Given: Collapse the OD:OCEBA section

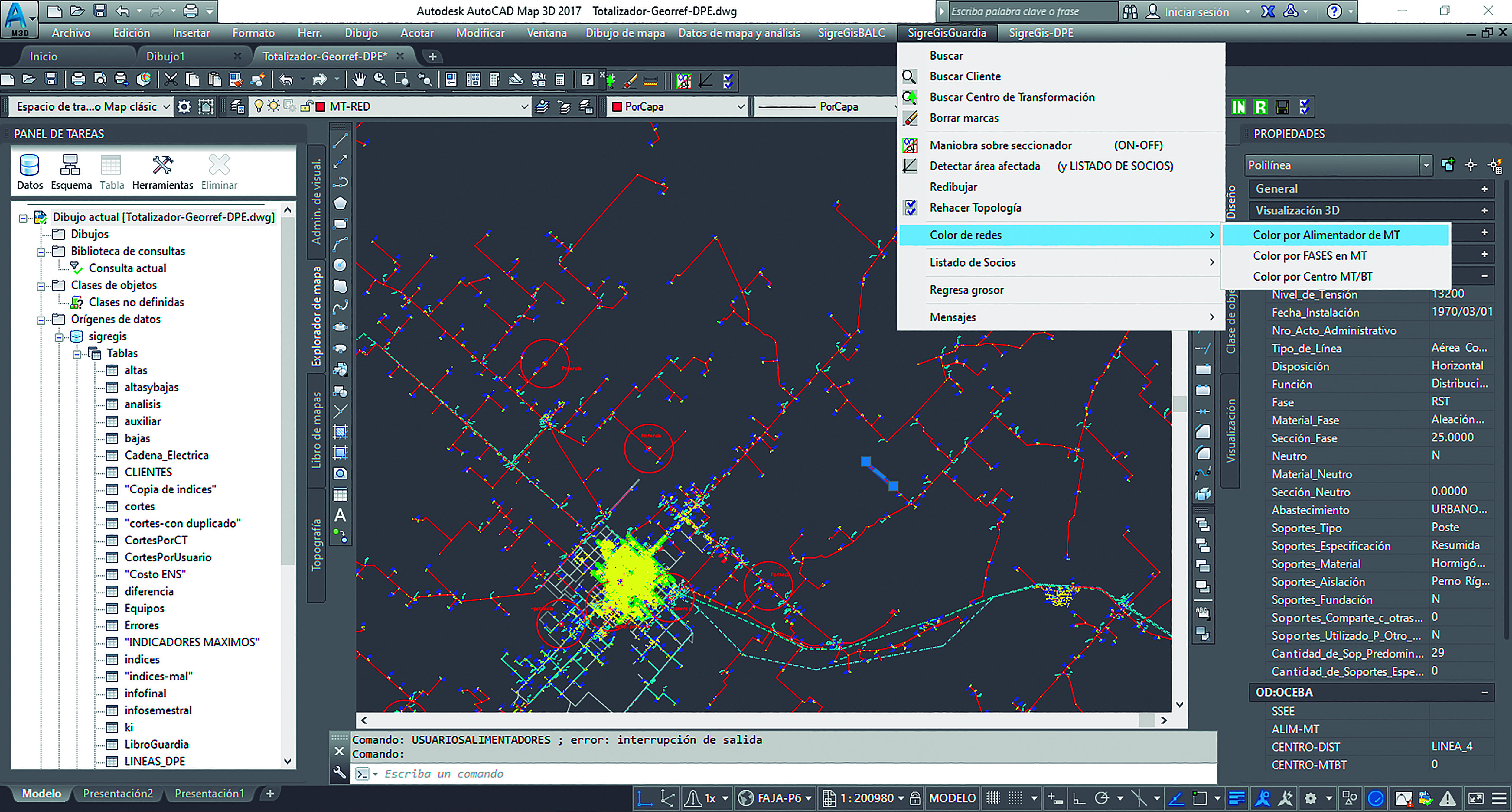Looking at the screenshot, I should coord(1484,692).
